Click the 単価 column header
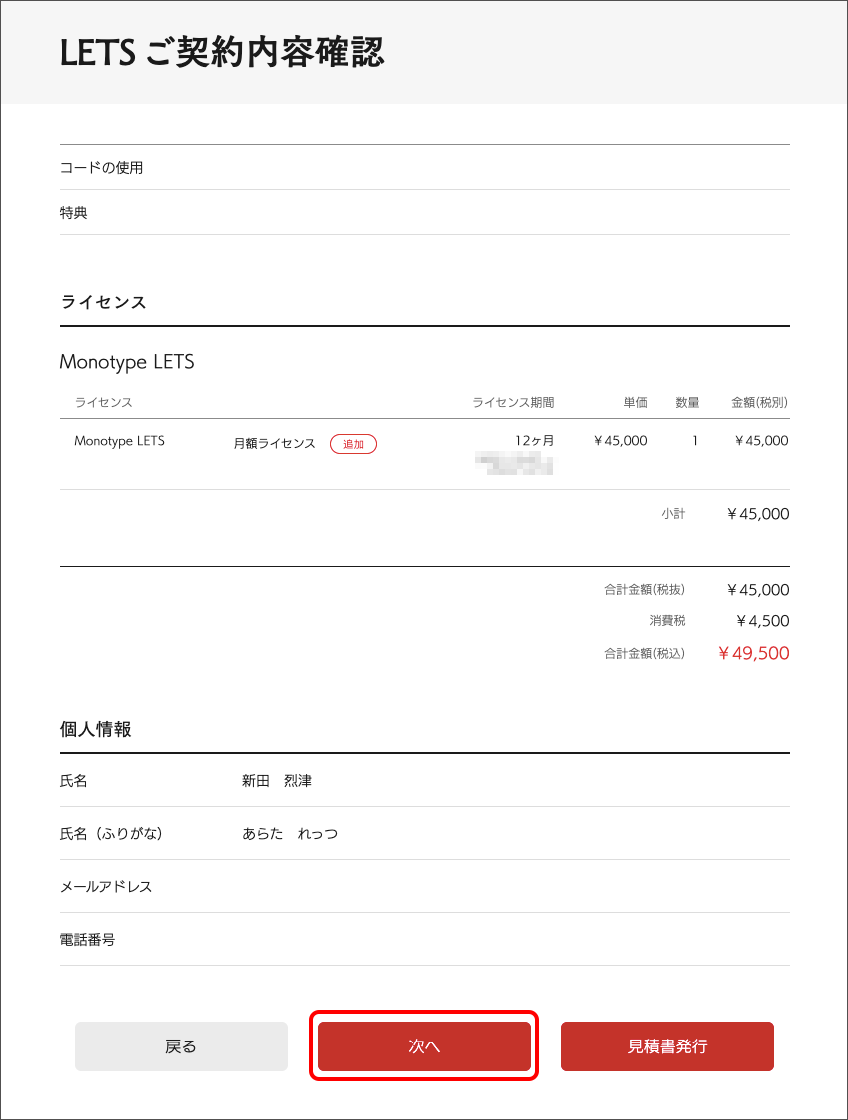 coord(635,403)
